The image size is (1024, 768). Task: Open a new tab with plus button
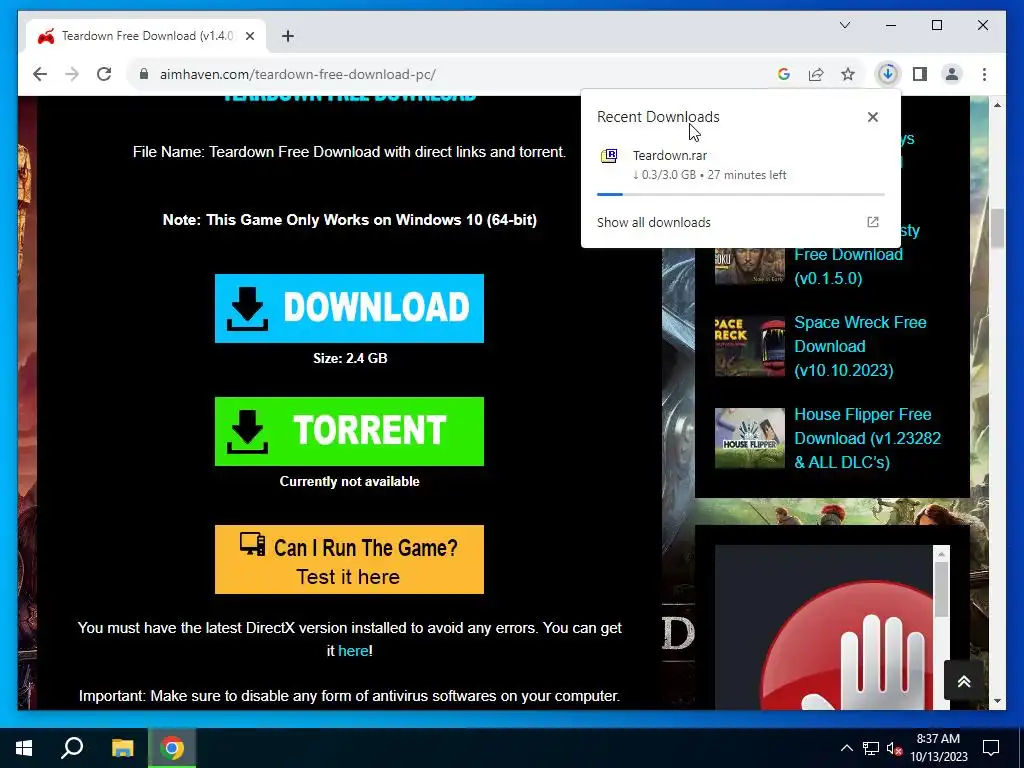287,36
